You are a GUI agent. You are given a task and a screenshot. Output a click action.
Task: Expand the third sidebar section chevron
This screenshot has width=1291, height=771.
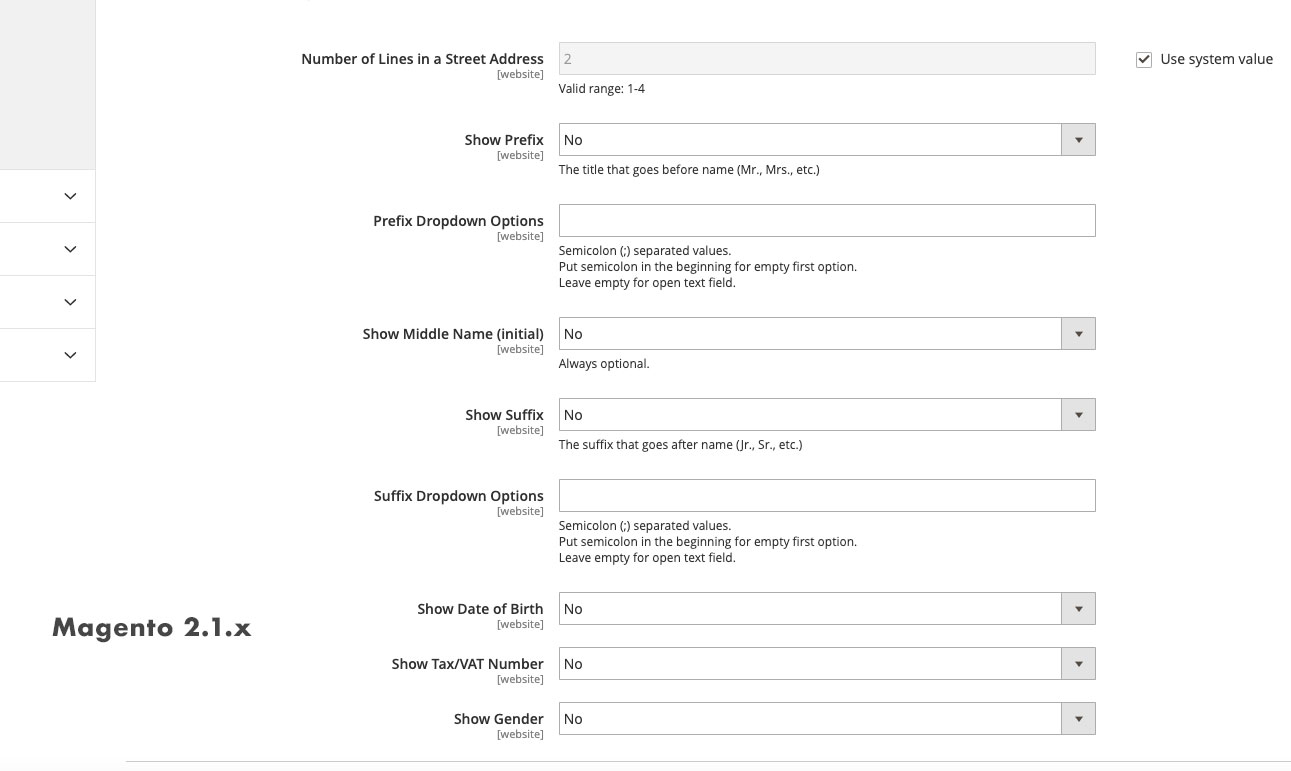[69, 302]
